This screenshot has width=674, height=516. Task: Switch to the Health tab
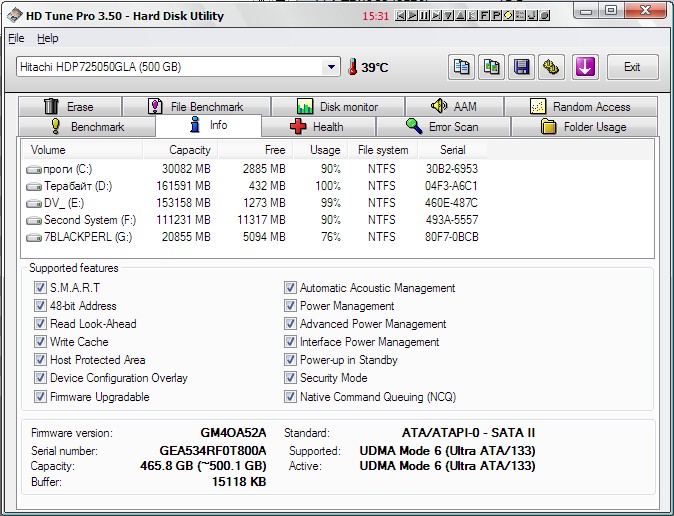click(316, 127)
